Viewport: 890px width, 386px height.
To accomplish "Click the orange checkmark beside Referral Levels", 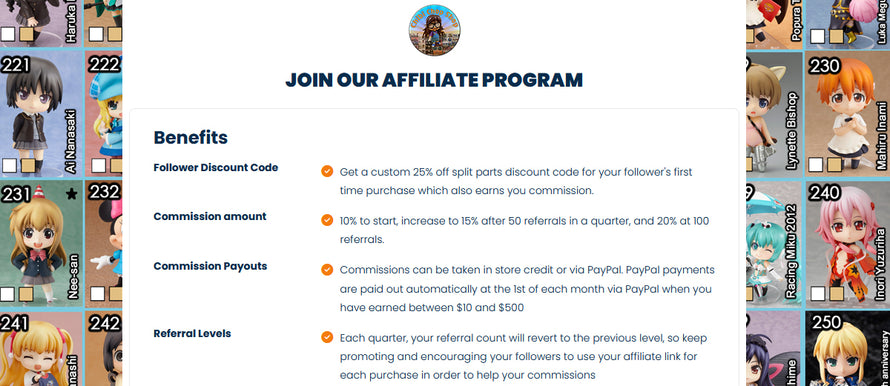I will pyautogui.click(x=327, y=337).
